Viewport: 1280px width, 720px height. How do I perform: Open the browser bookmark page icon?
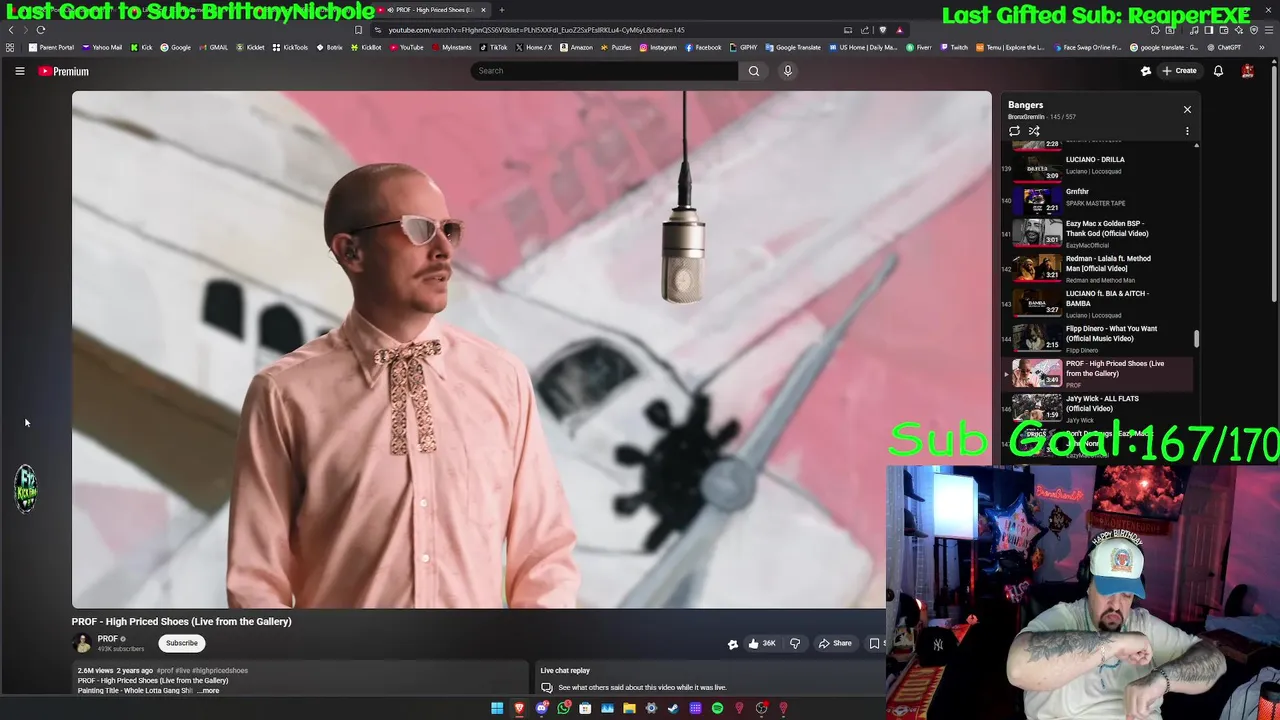(358, 30)
